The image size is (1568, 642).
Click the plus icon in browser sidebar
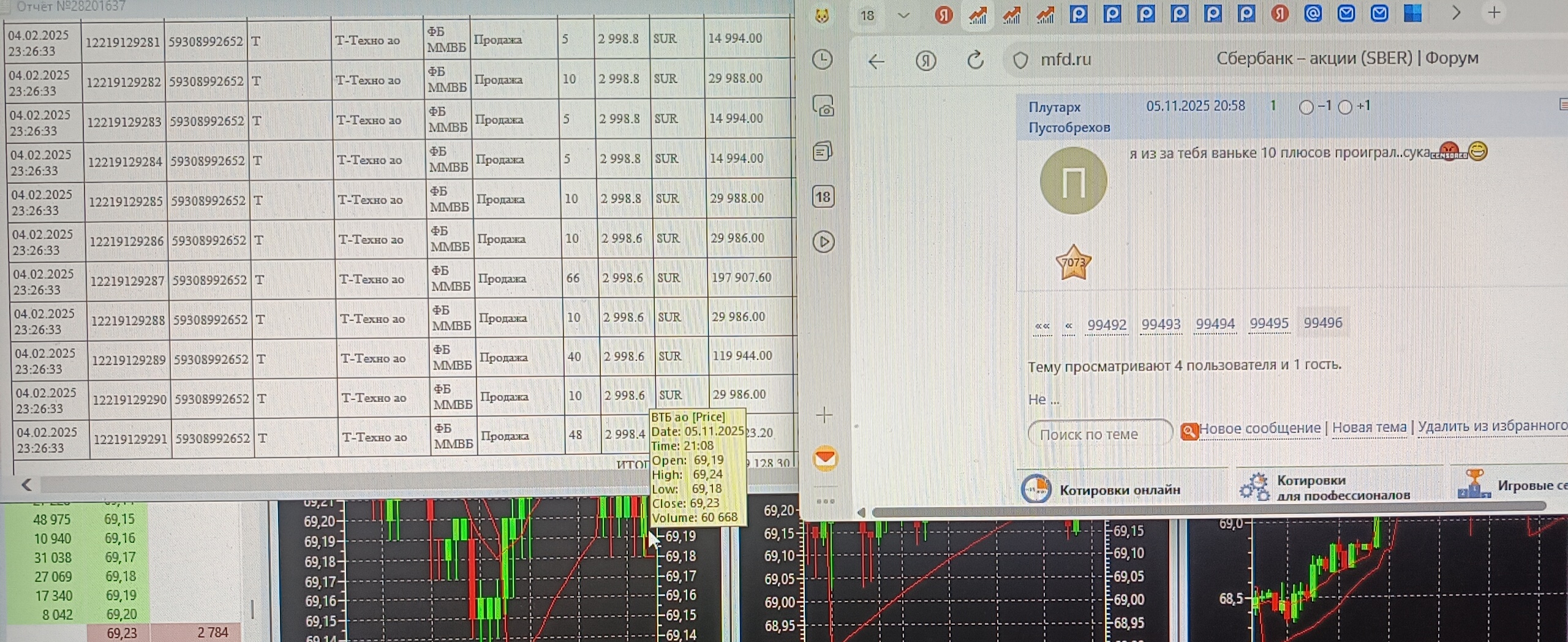[824, 415]
